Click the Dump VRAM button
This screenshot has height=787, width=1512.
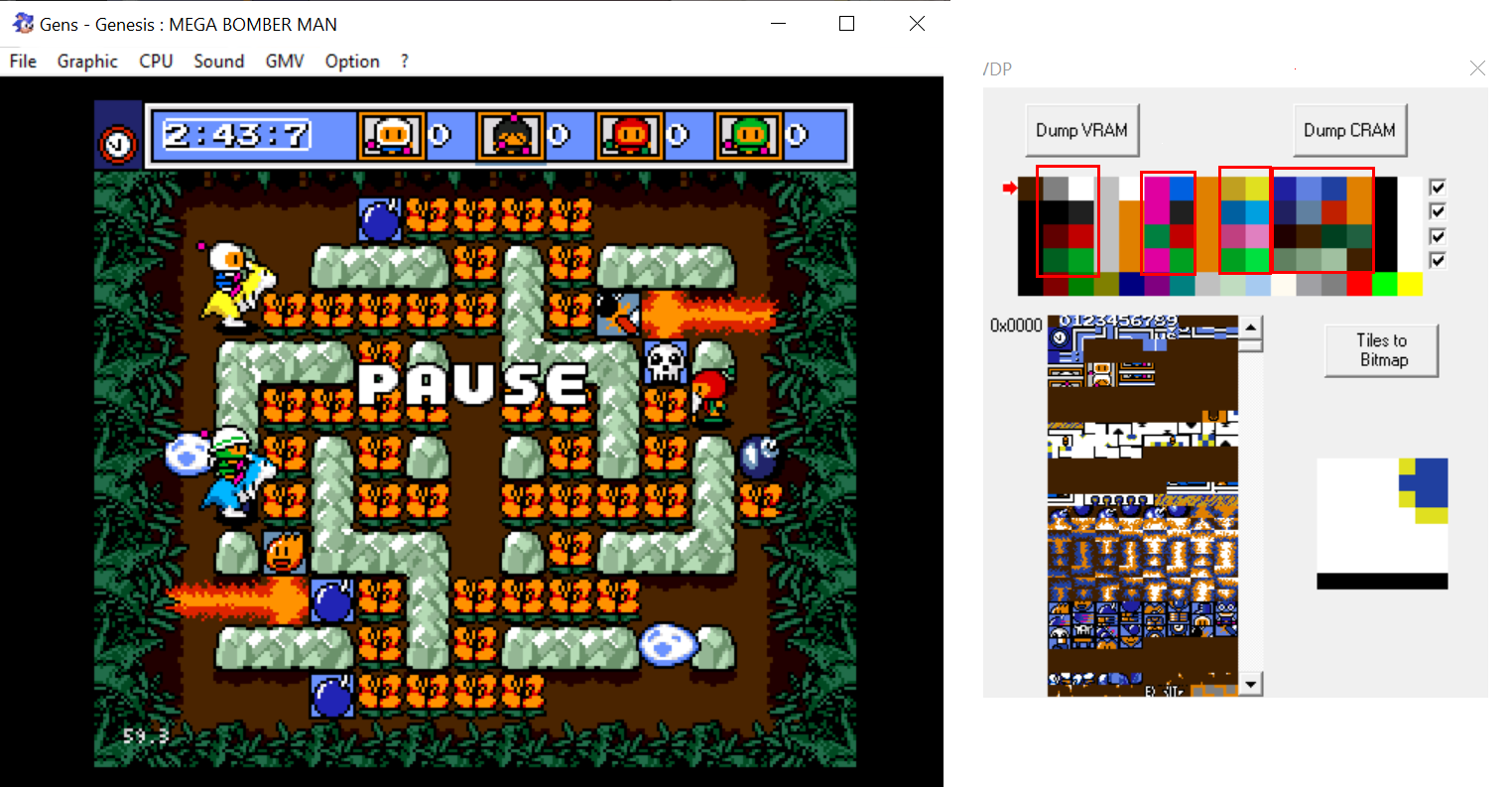[1081, 130]
